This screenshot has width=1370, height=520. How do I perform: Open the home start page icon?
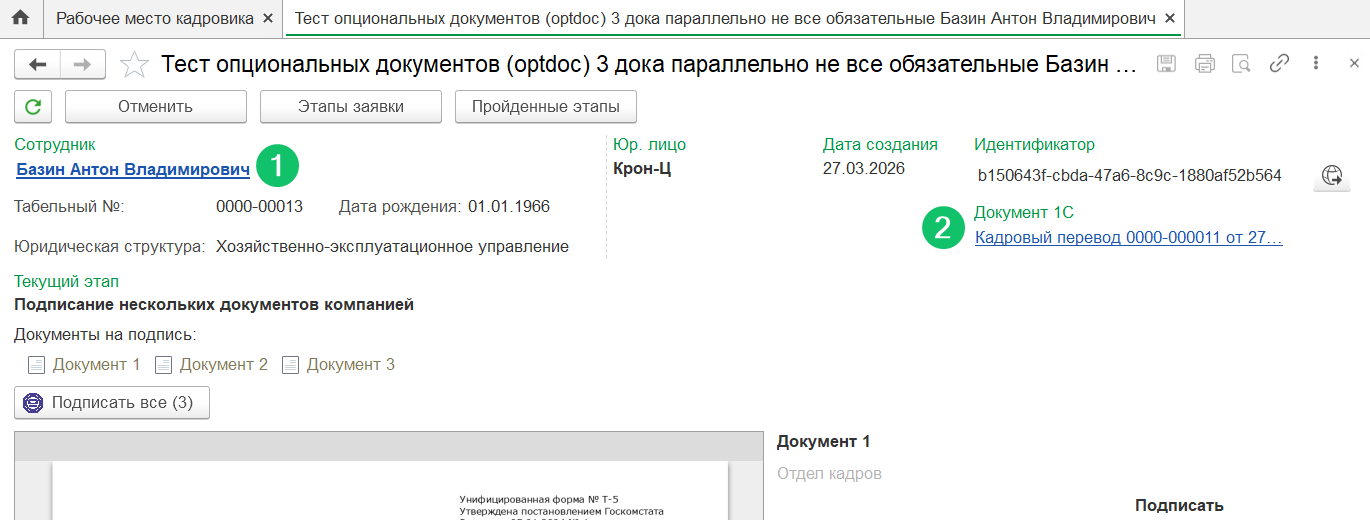click(20, 18)
